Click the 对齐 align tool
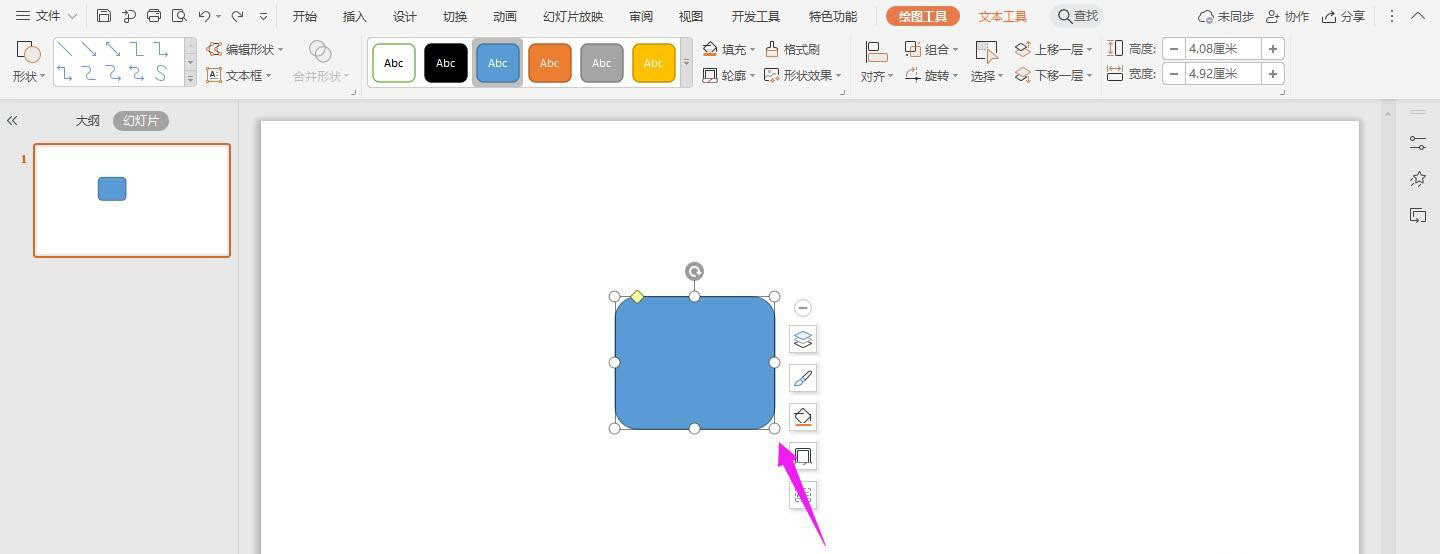 (x=877, y=62)
